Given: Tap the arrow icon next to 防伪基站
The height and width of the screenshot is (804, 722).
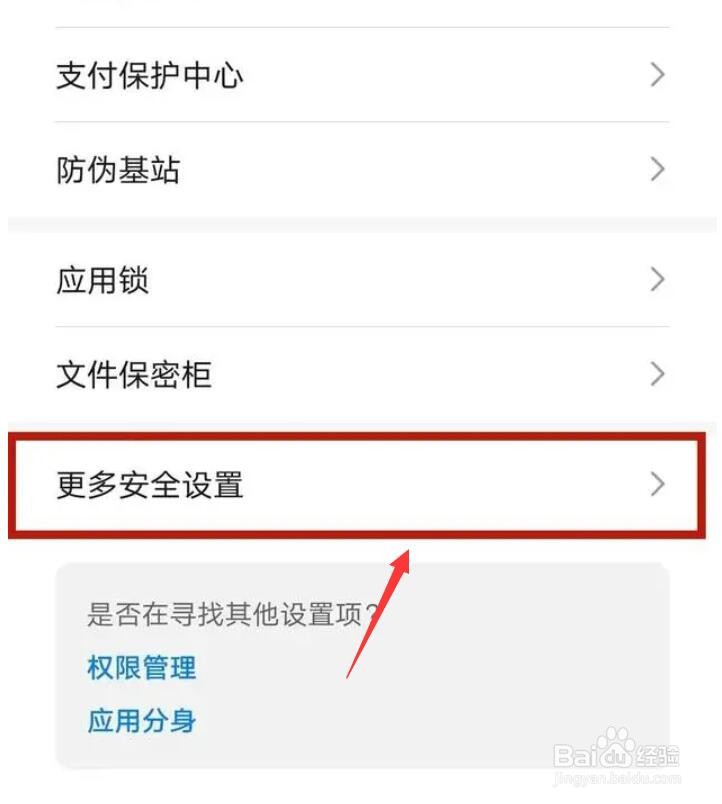Looking at the screenshot, I should [657, 169].
